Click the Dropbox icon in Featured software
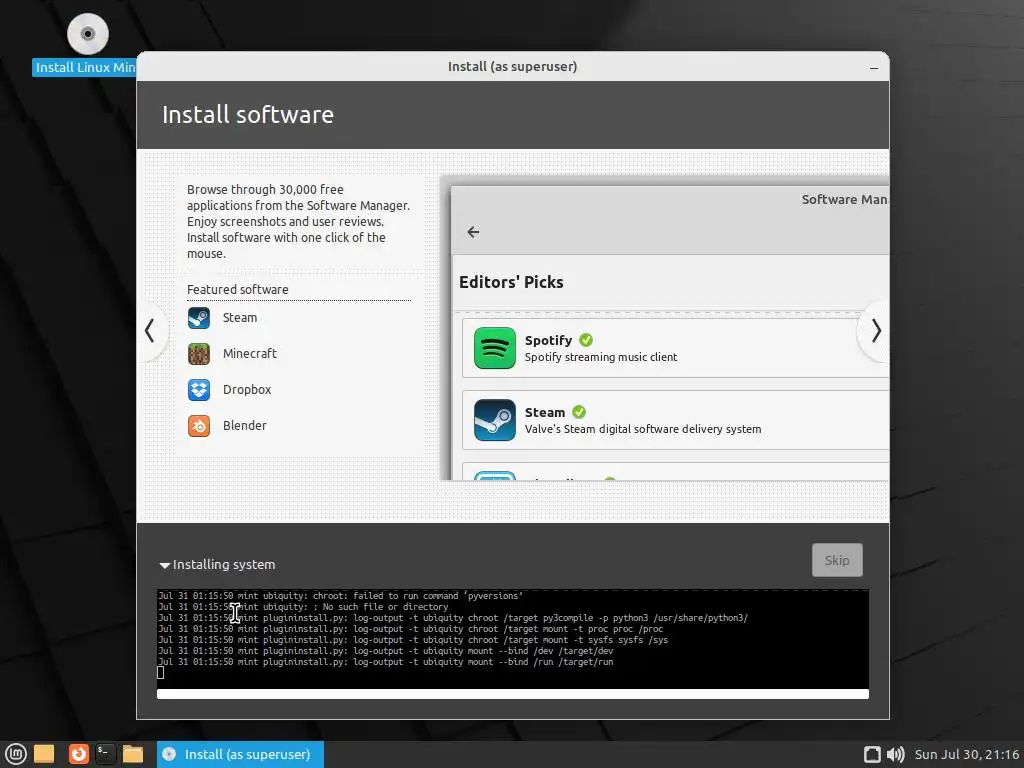1024x768 pixels. coord(199,390)
